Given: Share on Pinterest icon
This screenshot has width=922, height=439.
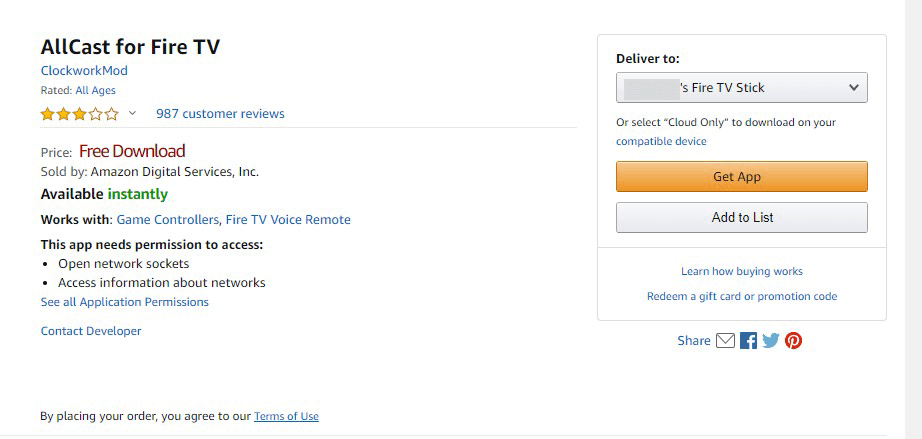Looking at the screenshot, I should (793, 340).
